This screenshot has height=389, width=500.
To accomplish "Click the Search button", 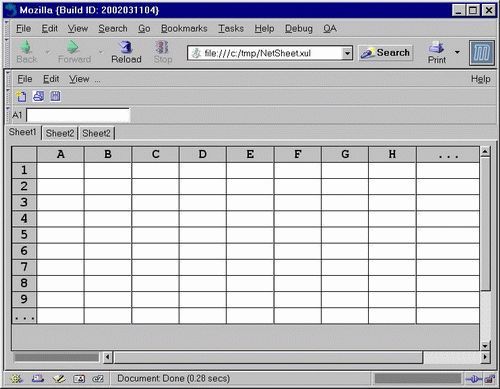I will (386, 53).
